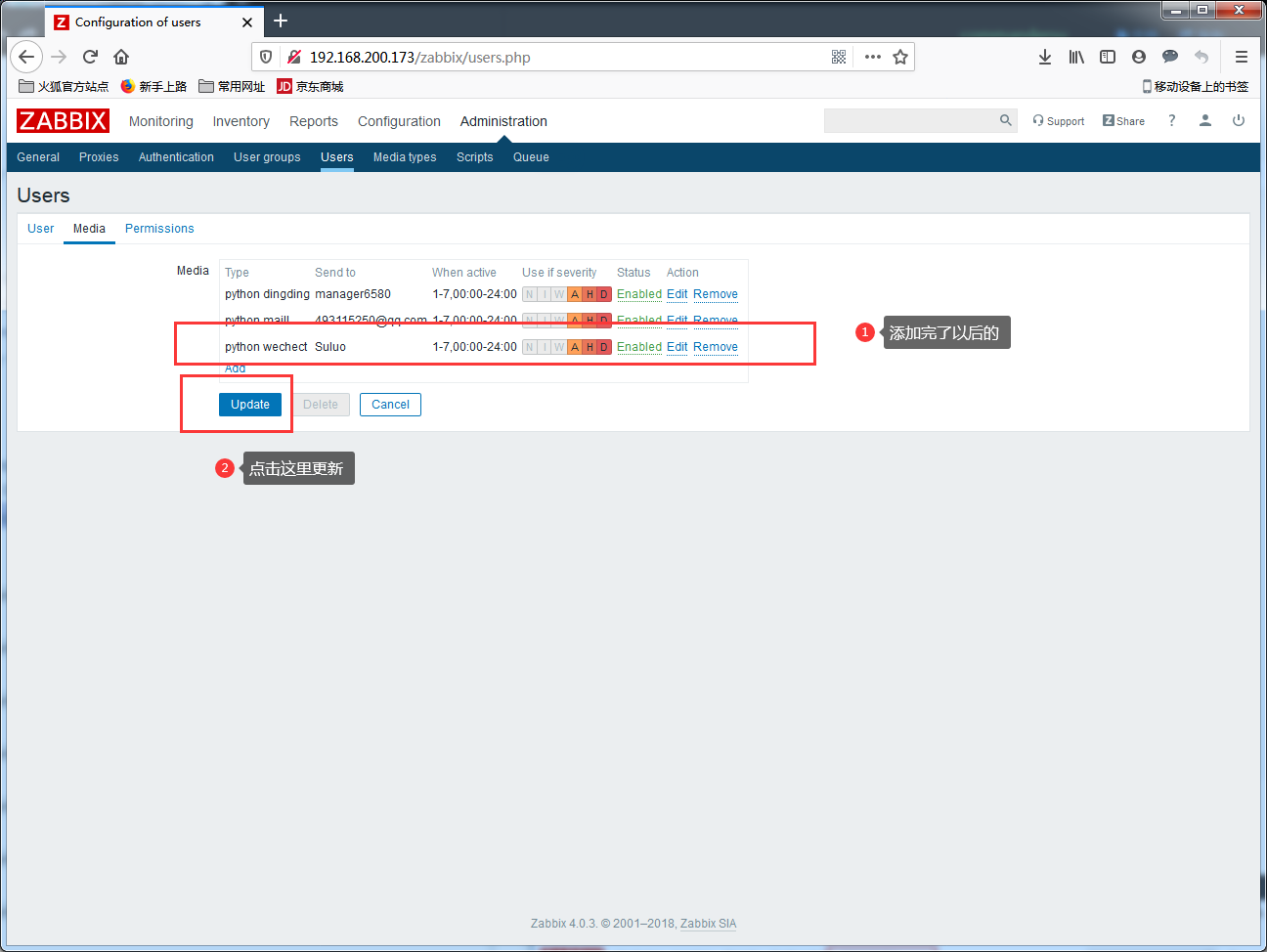Open the Support link

point(1059,121)
